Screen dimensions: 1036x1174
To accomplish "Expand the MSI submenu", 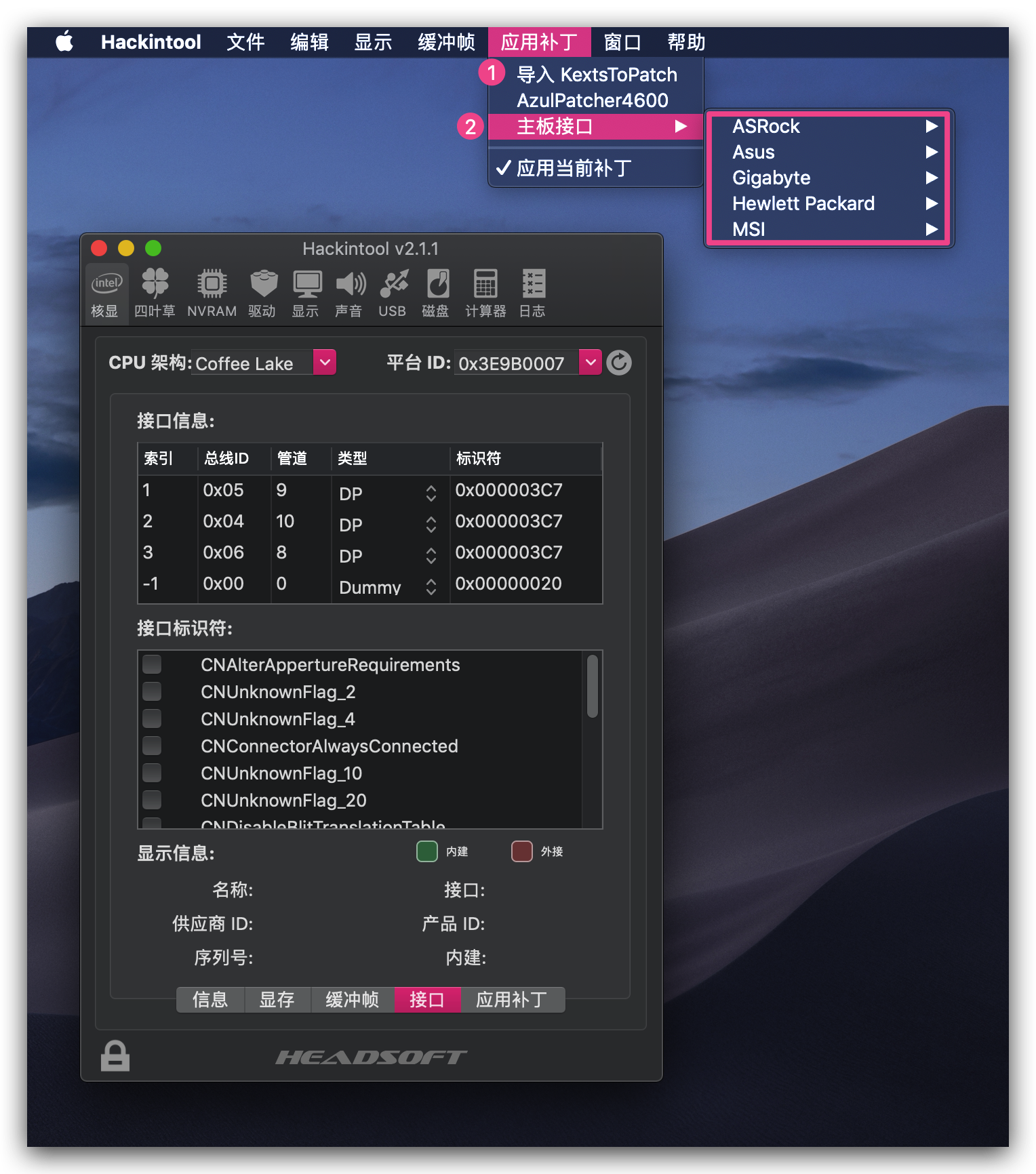I will coord(828,229).
